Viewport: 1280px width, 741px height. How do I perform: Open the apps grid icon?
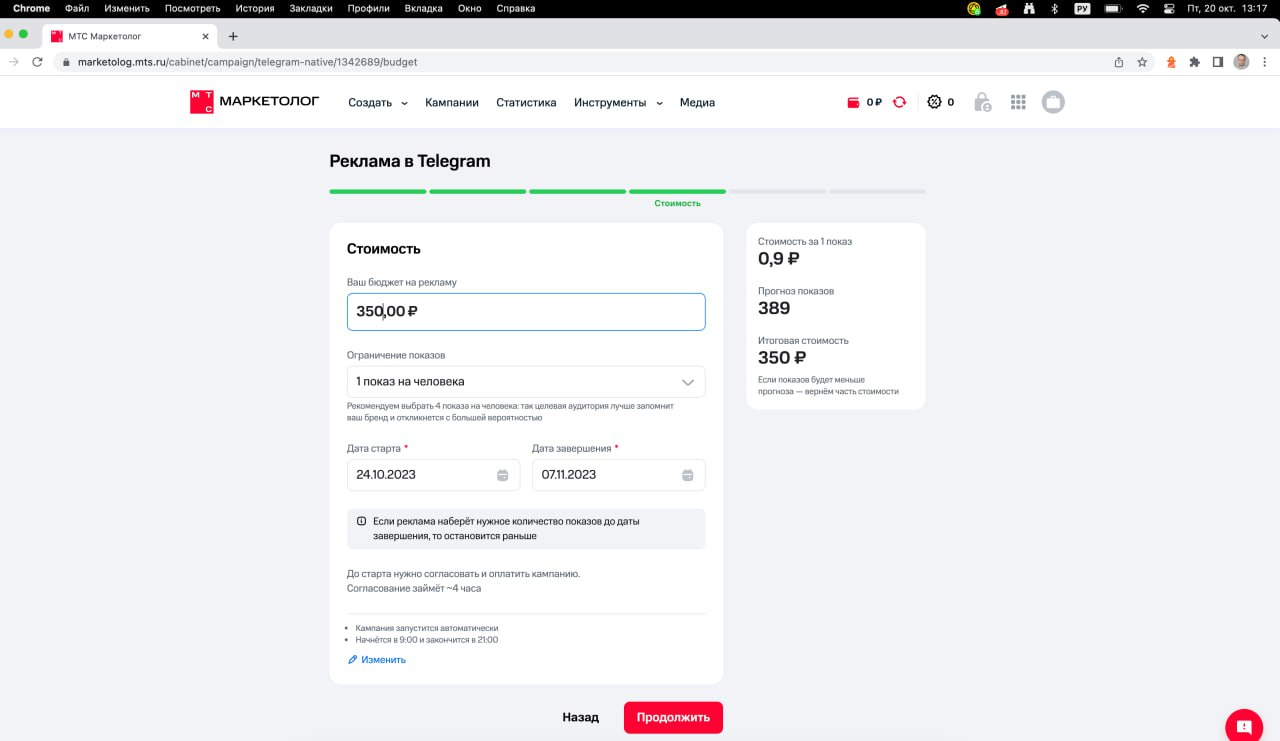pyautogui.click(x=1018, y=102)
